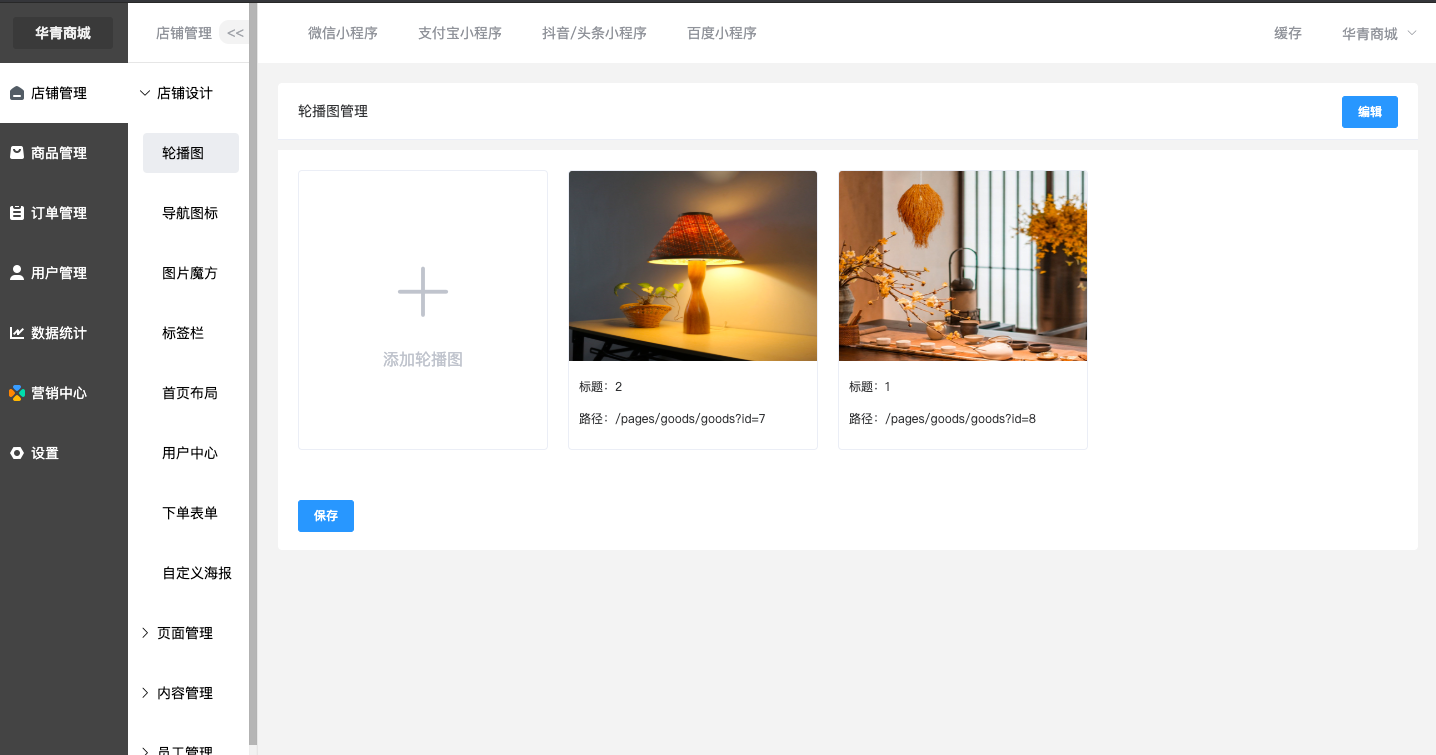Collapse sidebar with the << button
The width and height of the screenshot is (1436, 755).
(235, 33)
